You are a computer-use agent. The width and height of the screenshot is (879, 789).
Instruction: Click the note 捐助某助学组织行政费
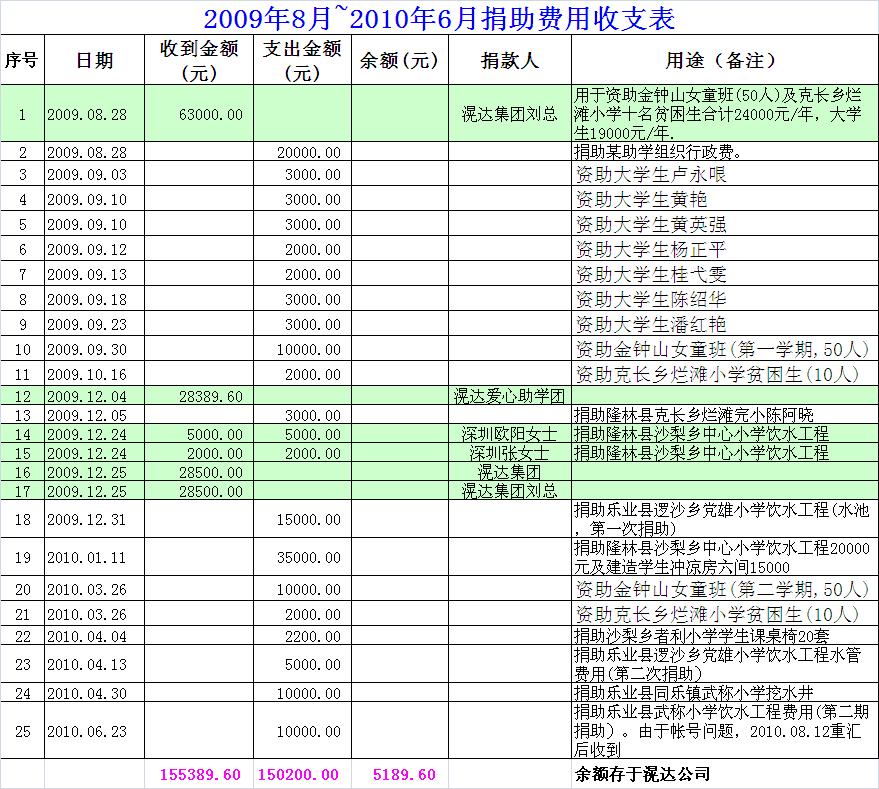658,152
